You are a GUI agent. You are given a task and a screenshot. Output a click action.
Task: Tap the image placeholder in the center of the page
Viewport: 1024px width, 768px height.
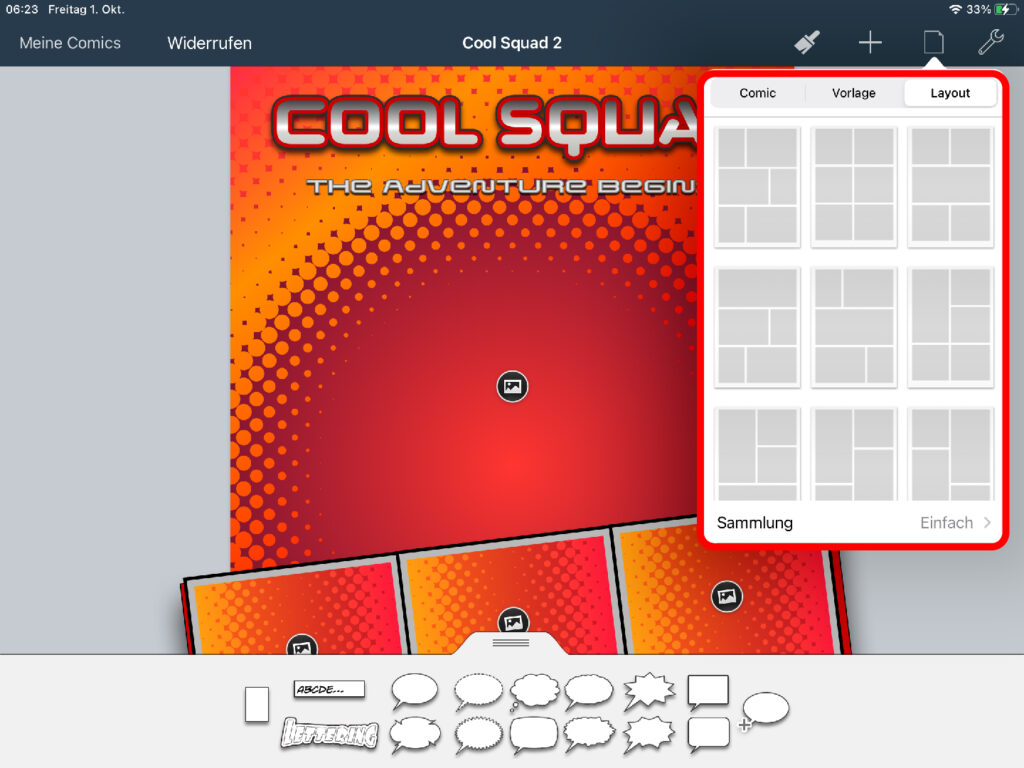click(x=512, y=386)
